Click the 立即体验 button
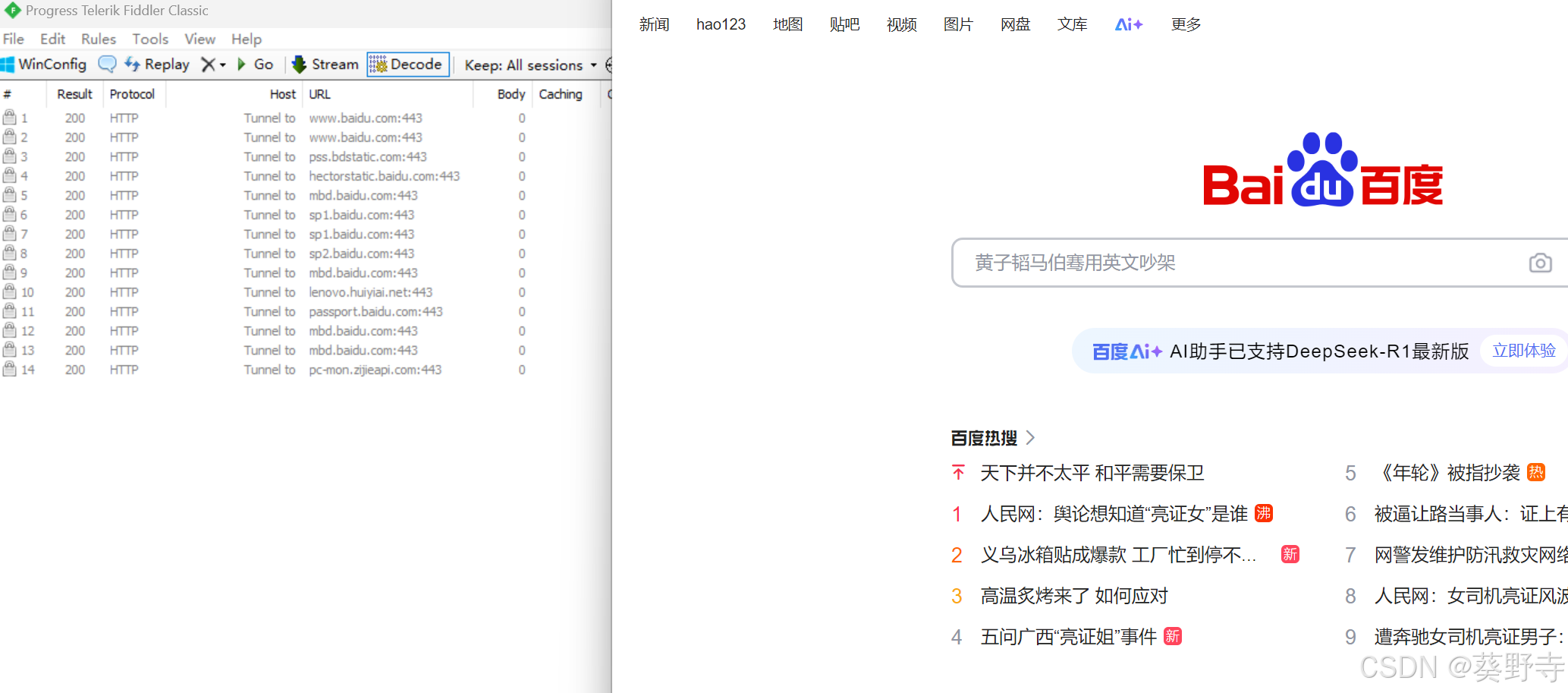 pyautogui.click(x=1523, y=351)
